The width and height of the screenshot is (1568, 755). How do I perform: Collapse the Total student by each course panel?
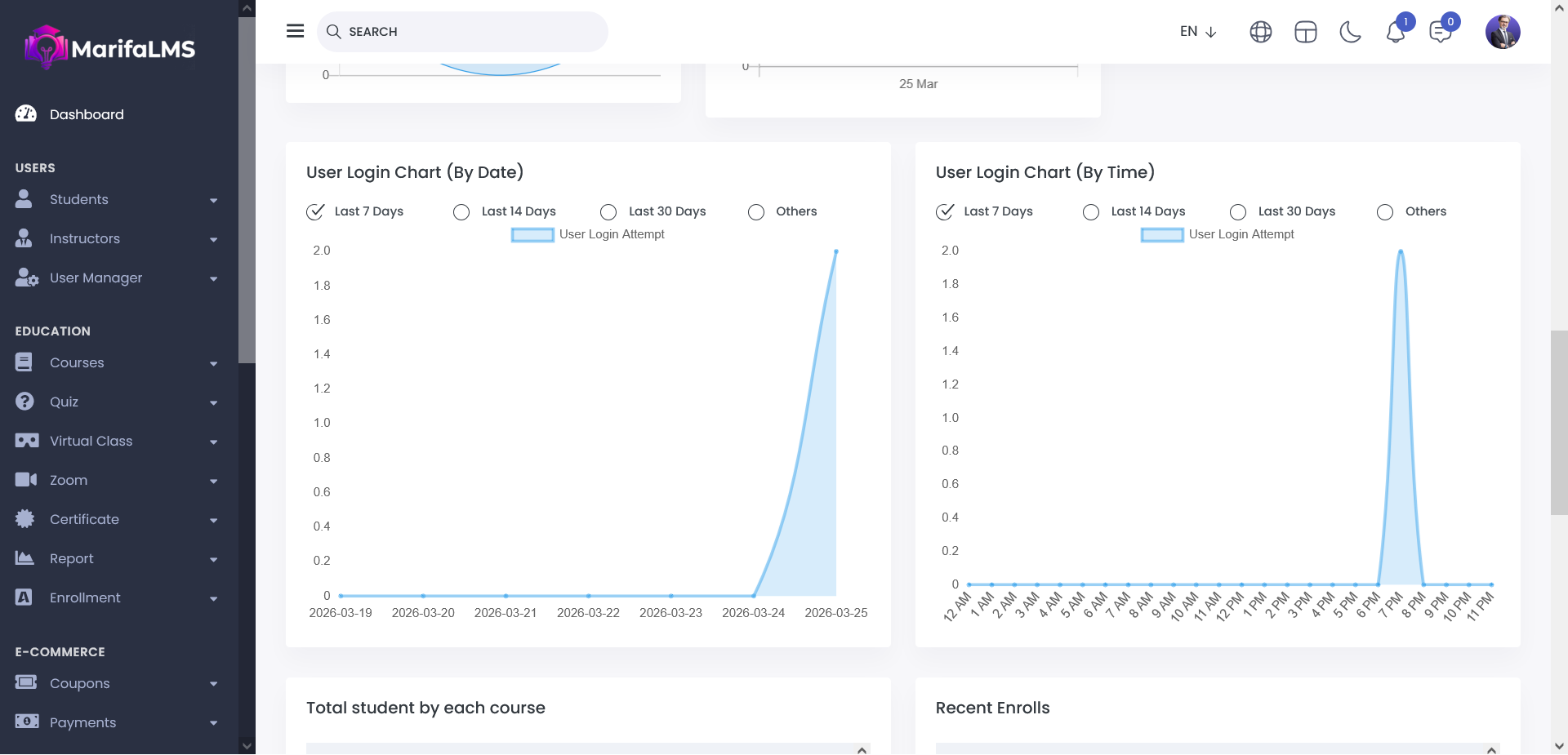click(x=862, y=749)
